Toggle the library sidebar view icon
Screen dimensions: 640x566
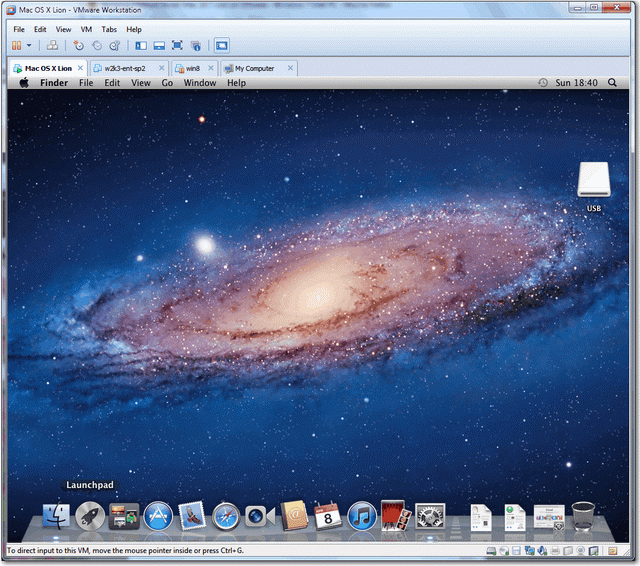coord(141,46)
